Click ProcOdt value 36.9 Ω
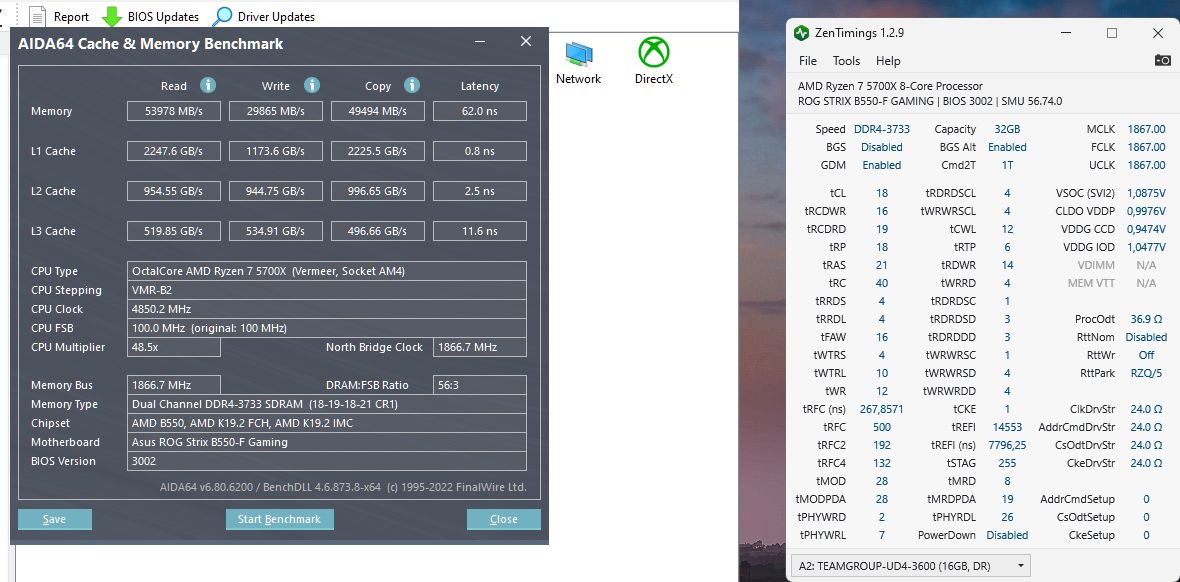1180x582 pixels. 1148,319
